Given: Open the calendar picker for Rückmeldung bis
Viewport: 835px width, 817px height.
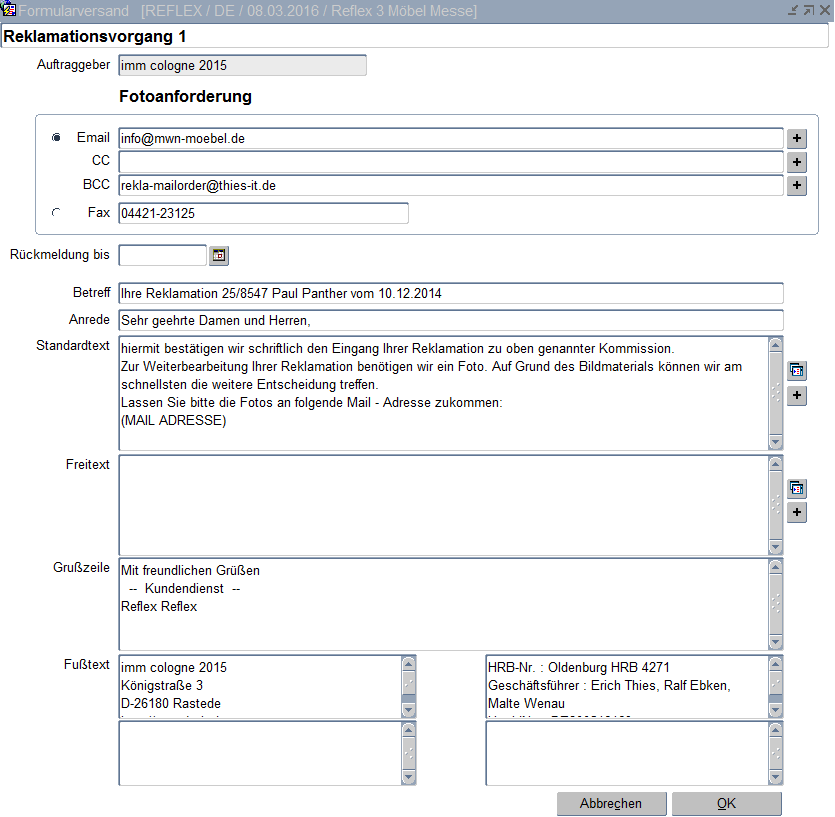Looking at the screenshot, I should [219, 256].
